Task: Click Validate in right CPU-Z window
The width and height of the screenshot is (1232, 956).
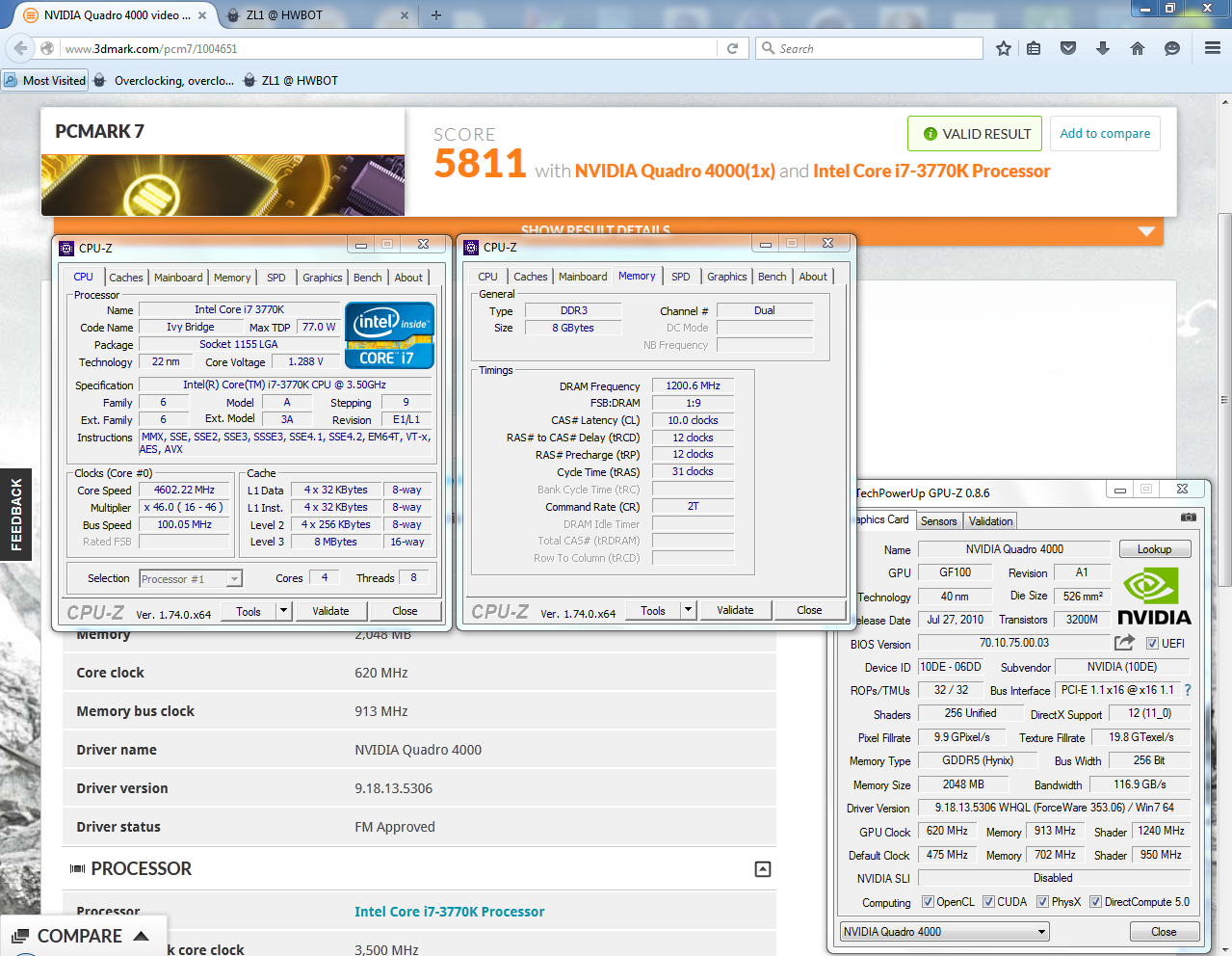Action: [735, 610]
